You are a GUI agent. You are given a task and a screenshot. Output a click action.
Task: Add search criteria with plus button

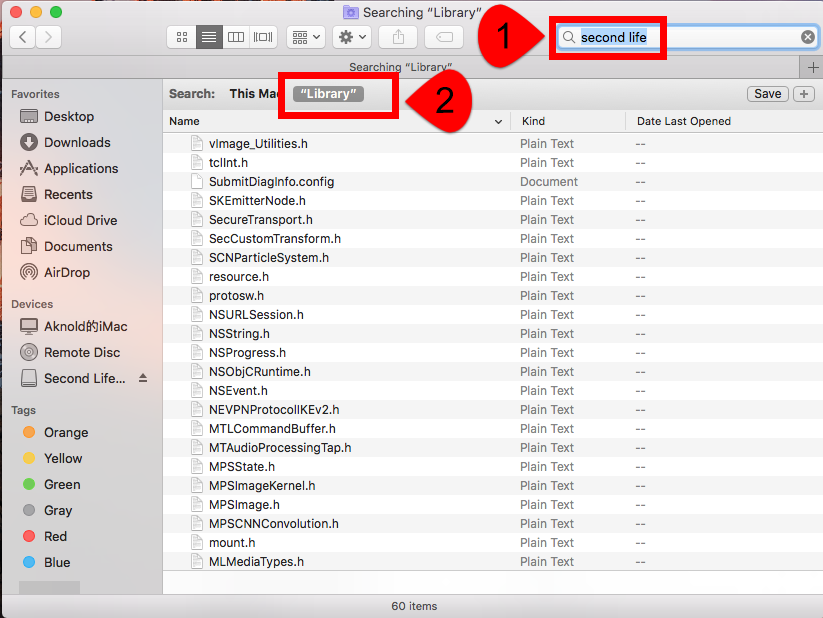pyautogui.click(x=804, y=93)
